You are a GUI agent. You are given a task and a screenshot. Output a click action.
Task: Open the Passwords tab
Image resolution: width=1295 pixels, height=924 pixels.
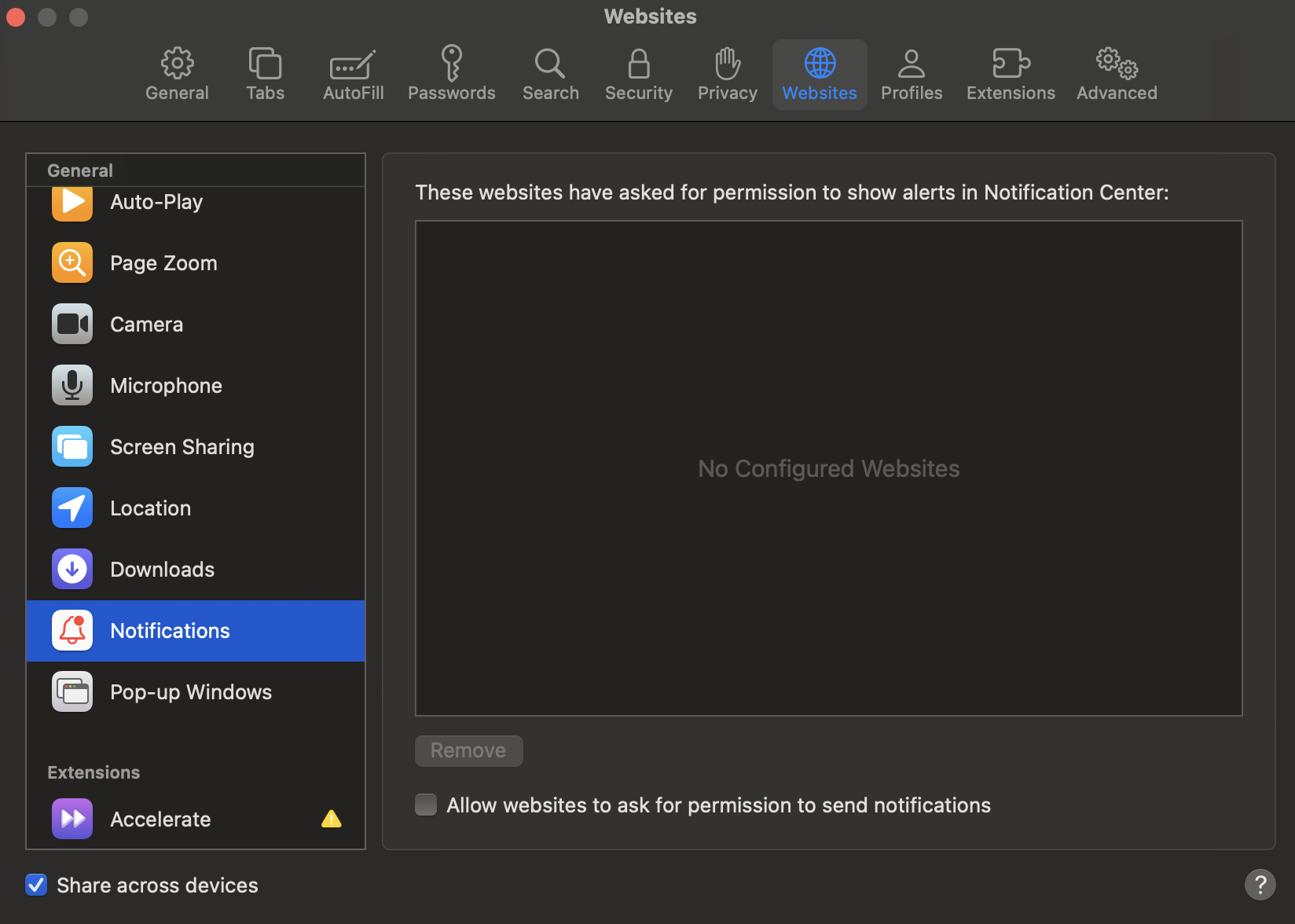(451, 75)
